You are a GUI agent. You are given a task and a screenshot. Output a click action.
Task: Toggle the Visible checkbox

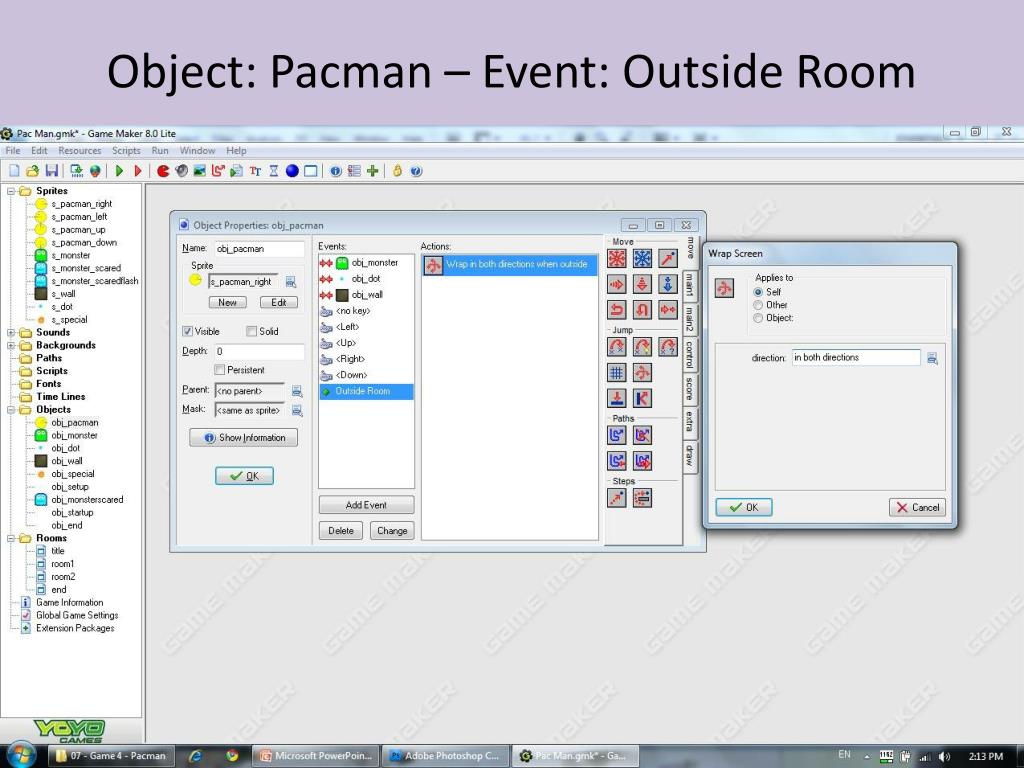click(187, 331)
